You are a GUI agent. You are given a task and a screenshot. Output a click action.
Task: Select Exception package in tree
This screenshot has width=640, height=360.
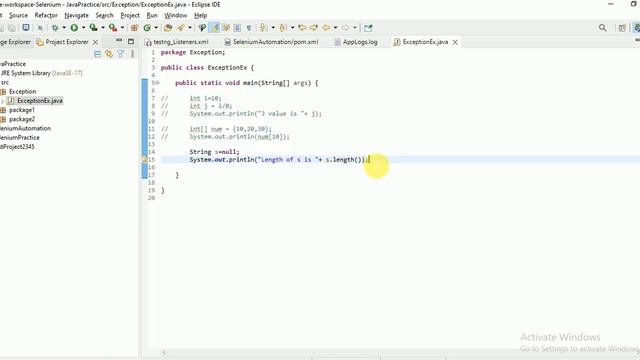pos(22,91)
